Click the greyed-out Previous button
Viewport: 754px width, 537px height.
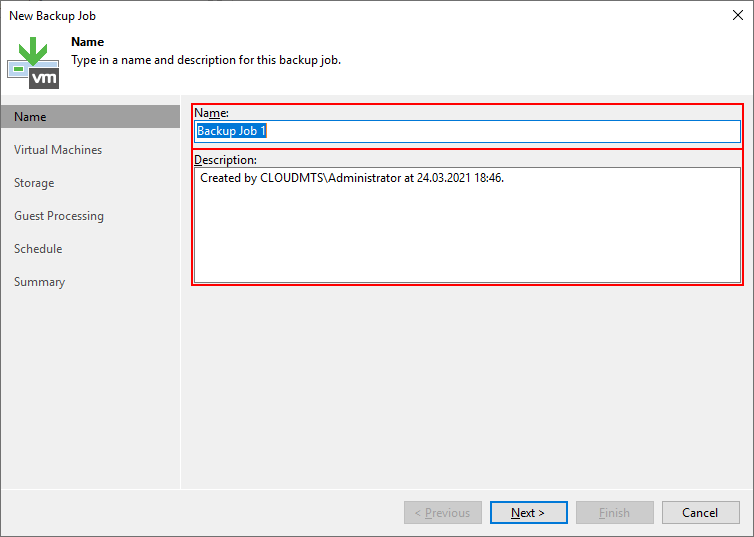(x=443, y=513)
